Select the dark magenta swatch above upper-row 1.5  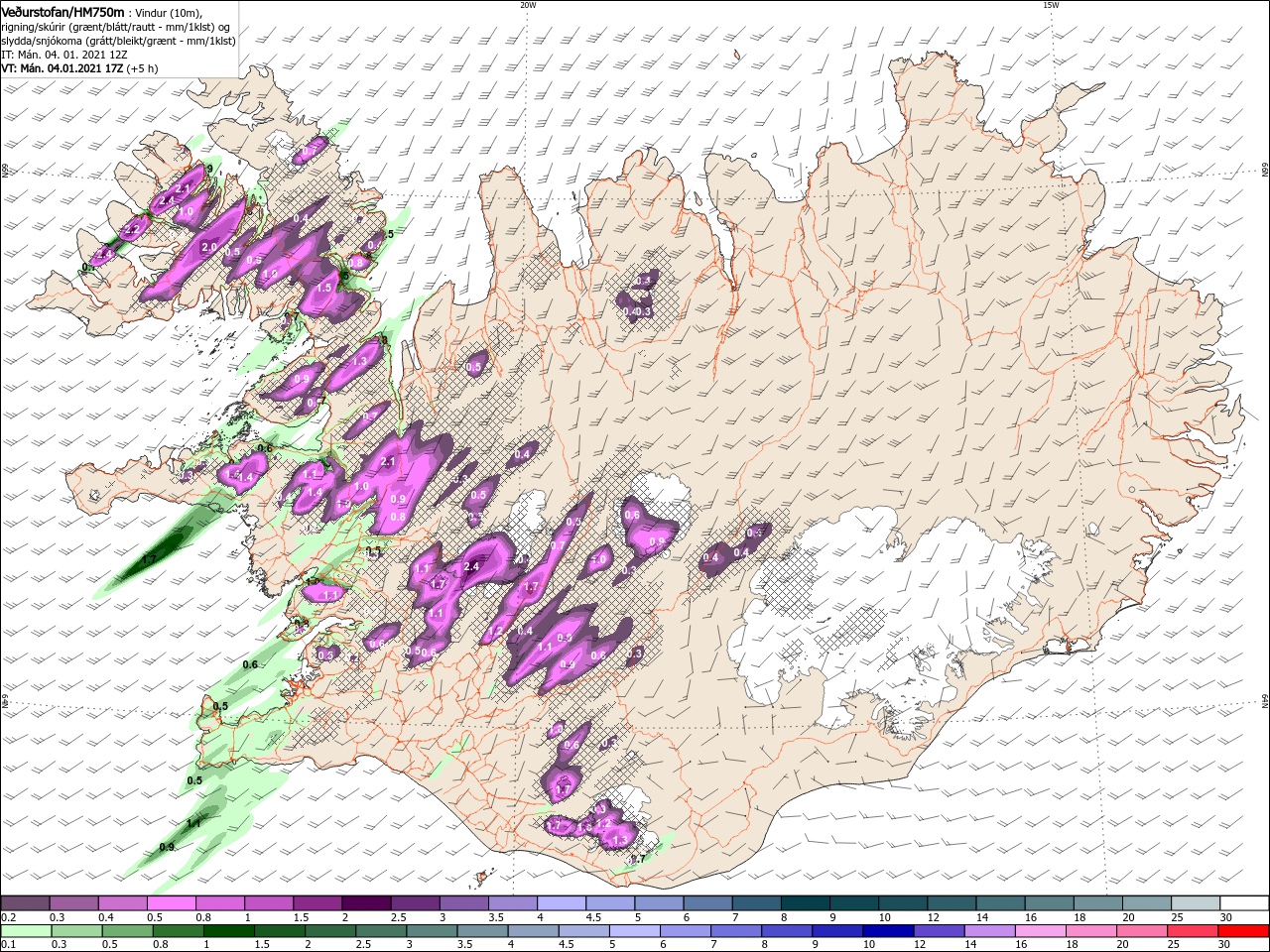[317, 903]
